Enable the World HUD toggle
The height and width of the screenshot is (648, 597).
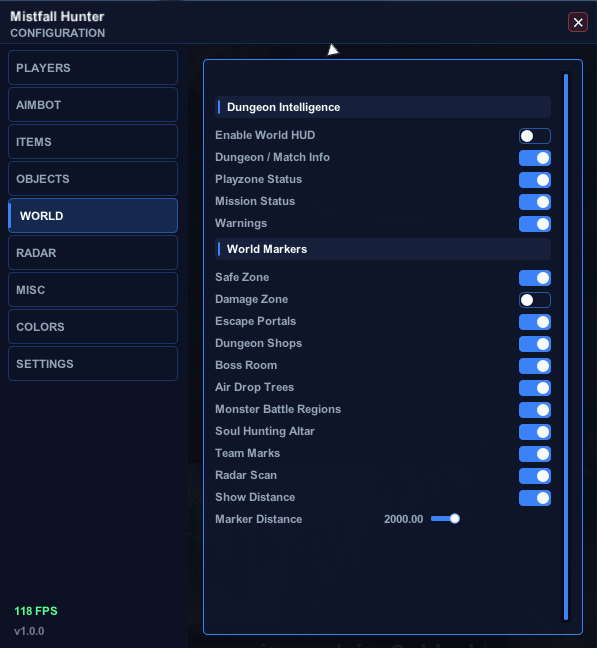pos(535,136)
